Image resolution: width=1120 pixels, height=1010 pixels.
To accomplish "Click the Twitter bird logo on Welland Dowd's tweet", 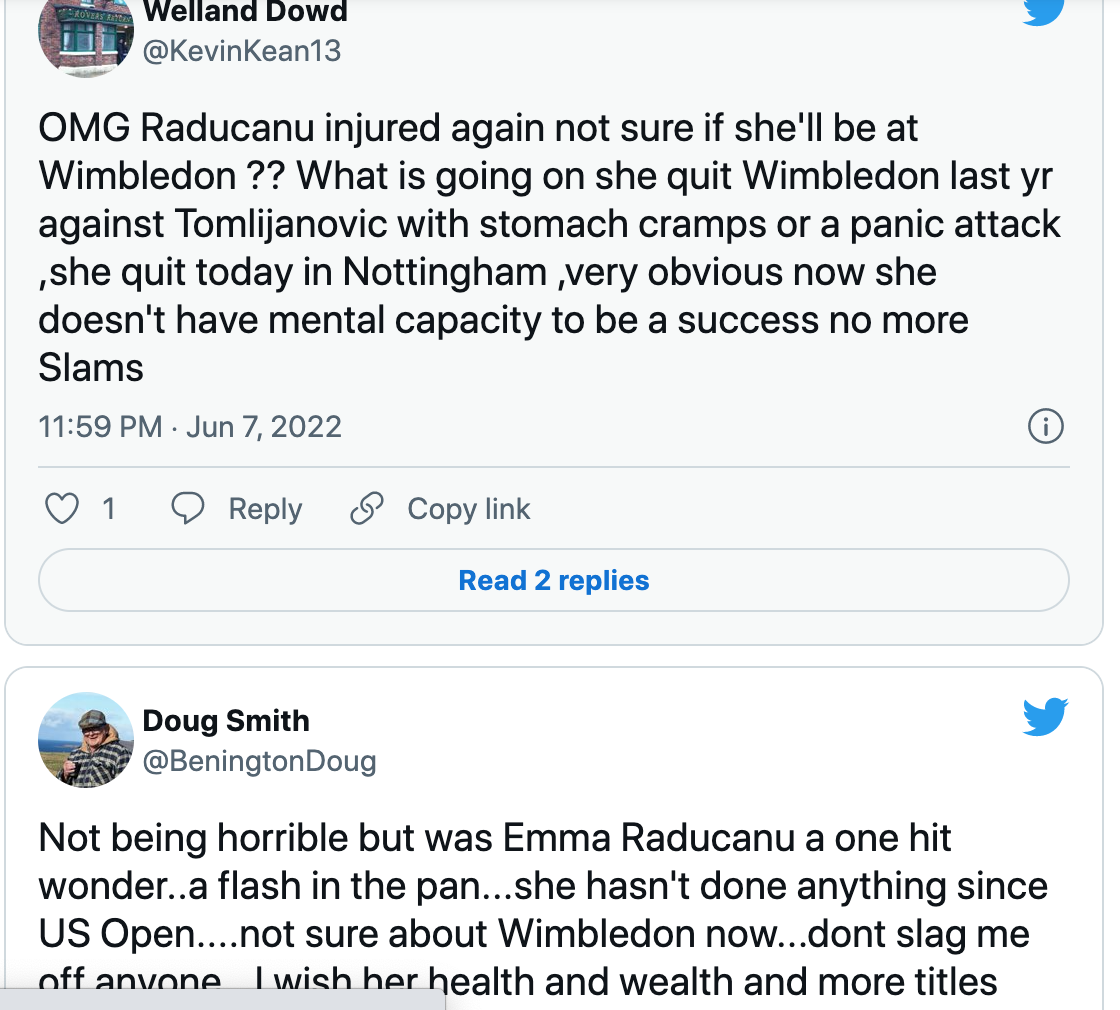I will pyautogui.click(x=1045, y=10).
